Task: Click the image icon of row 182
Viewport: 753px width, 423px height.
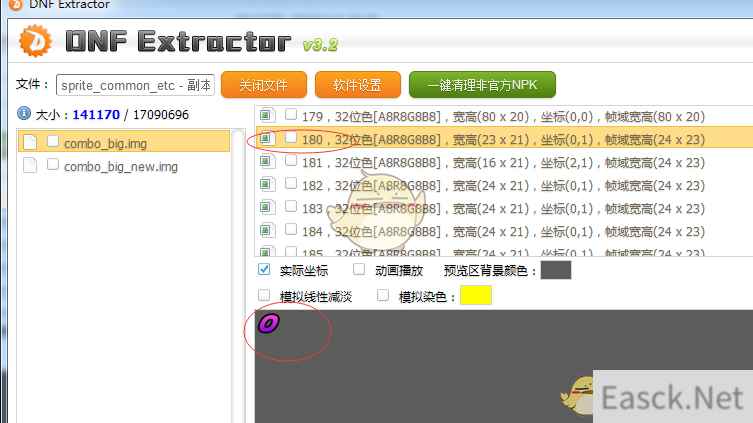Action: 267,185
